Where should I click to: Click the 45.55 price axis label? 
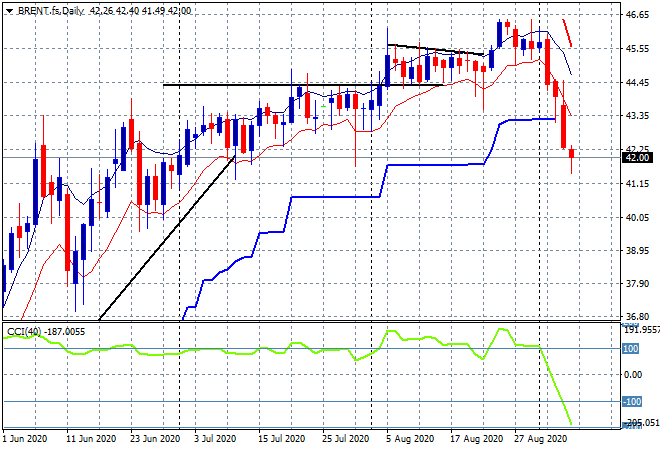click(x=637, y=49)
